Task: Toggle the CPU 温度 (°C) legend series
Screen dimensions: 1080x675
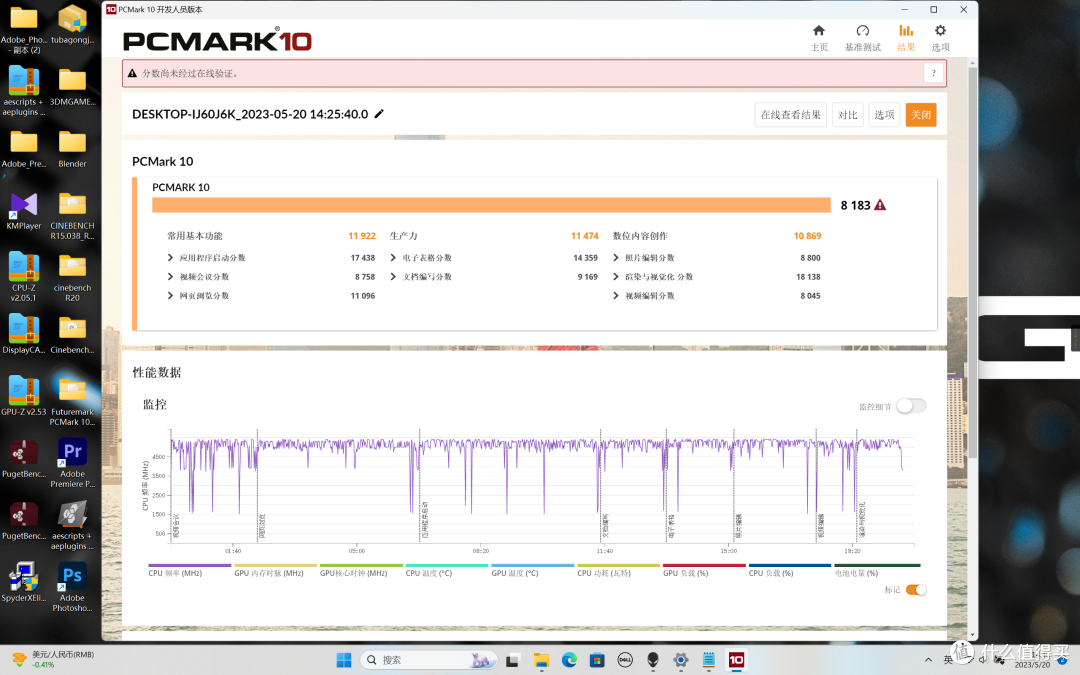Action: click(447, 571)
